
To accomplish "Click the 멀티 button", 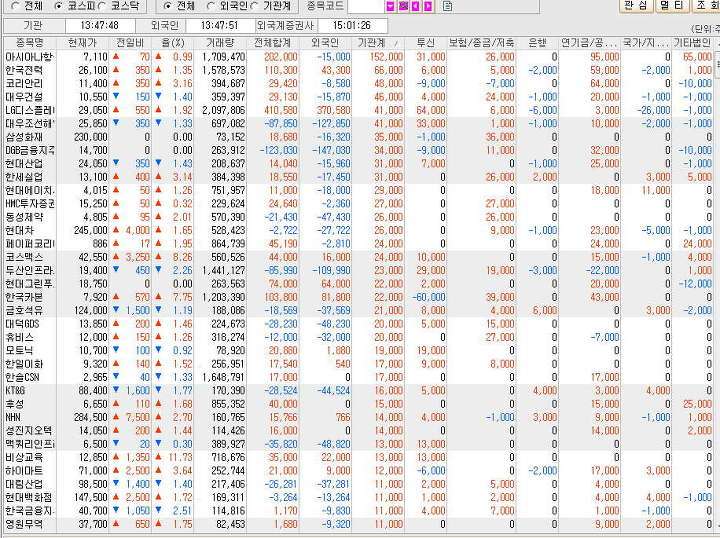I will (x=672, y=6).
